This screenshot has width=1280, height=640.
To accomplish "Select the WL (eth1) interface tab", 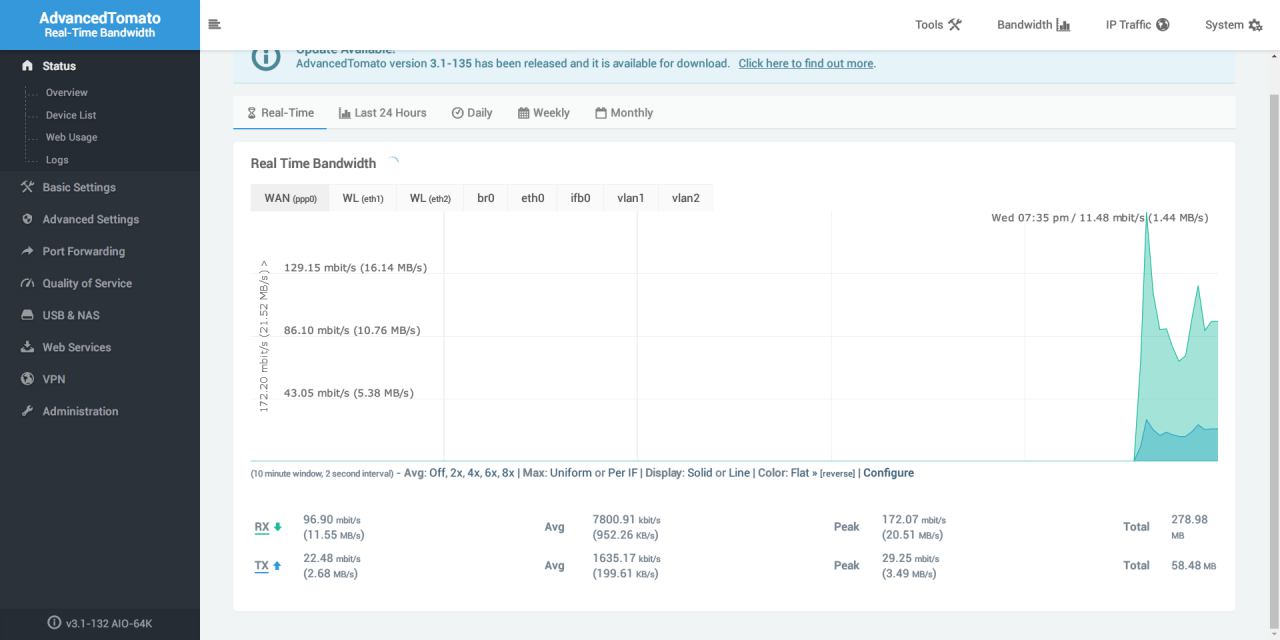I will [x=363, y=198].
